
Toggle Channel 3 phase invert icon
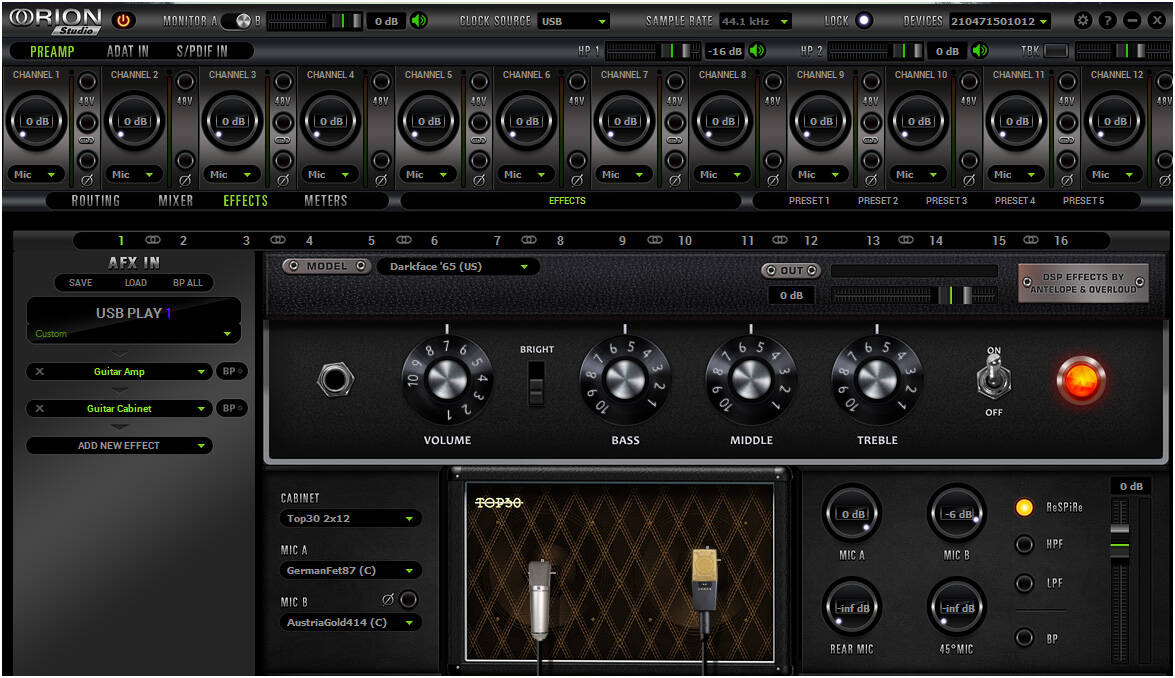pyautogui.click(x=283, y=181)
